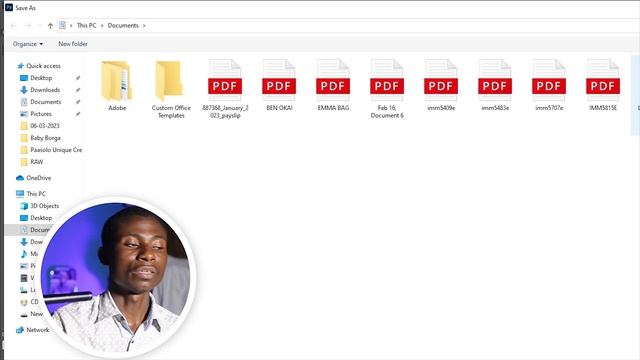The width and height of the screenshot is (640, 360).
Task: Click the pin icon beside Downloads
Action: 78,90
